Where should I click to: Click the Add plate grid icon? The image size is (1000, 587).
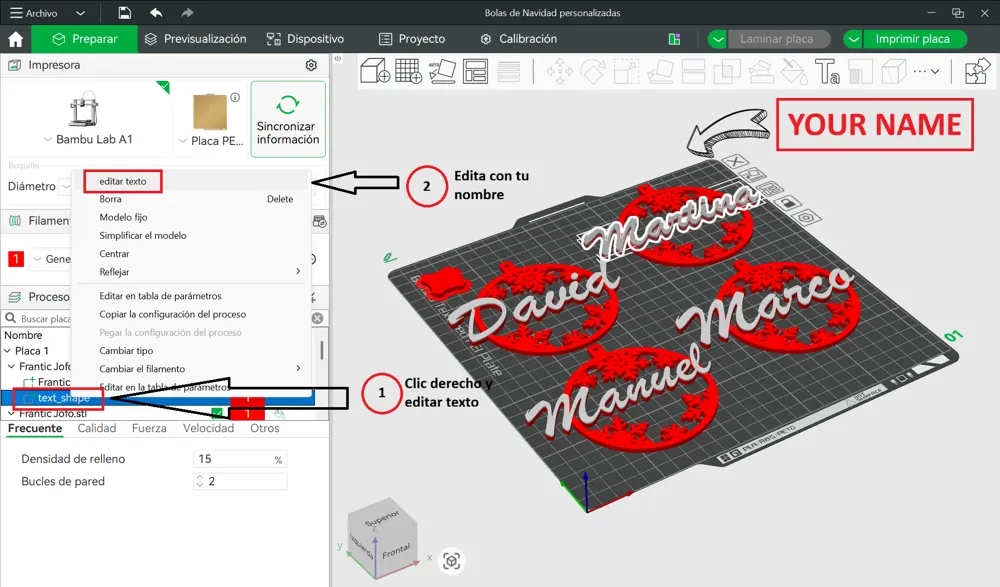coord(408,71)
